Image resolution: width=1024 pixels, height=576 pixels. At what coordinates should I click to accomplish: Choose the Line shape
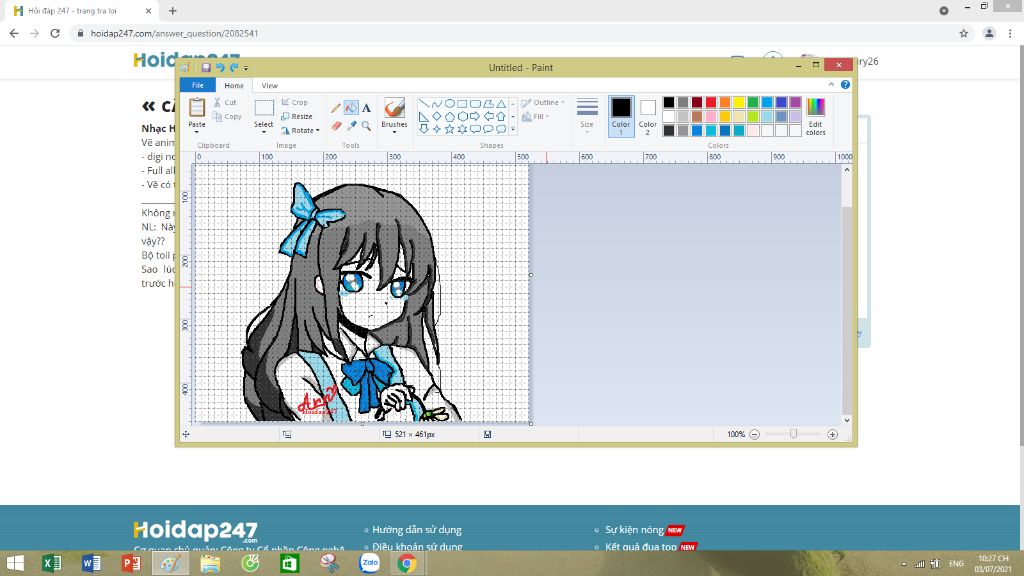[424, 104]
